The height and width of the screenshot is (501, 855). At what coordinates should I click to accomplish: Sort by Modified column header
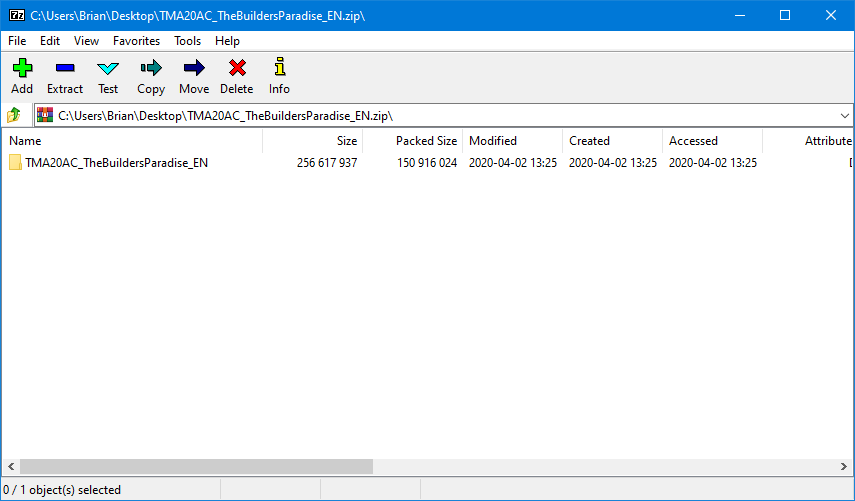pos(513,141)
